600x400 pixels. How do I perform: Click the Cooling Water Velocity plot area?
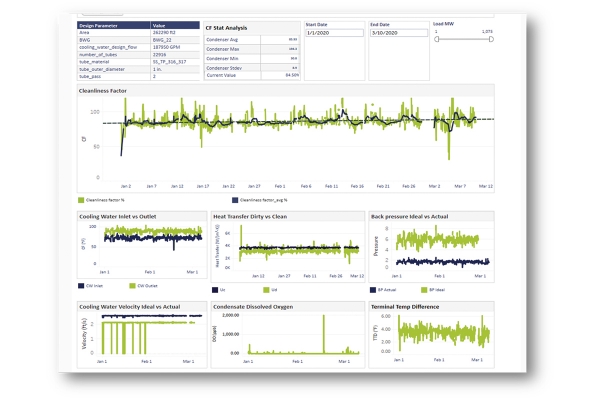coord(152,334)
